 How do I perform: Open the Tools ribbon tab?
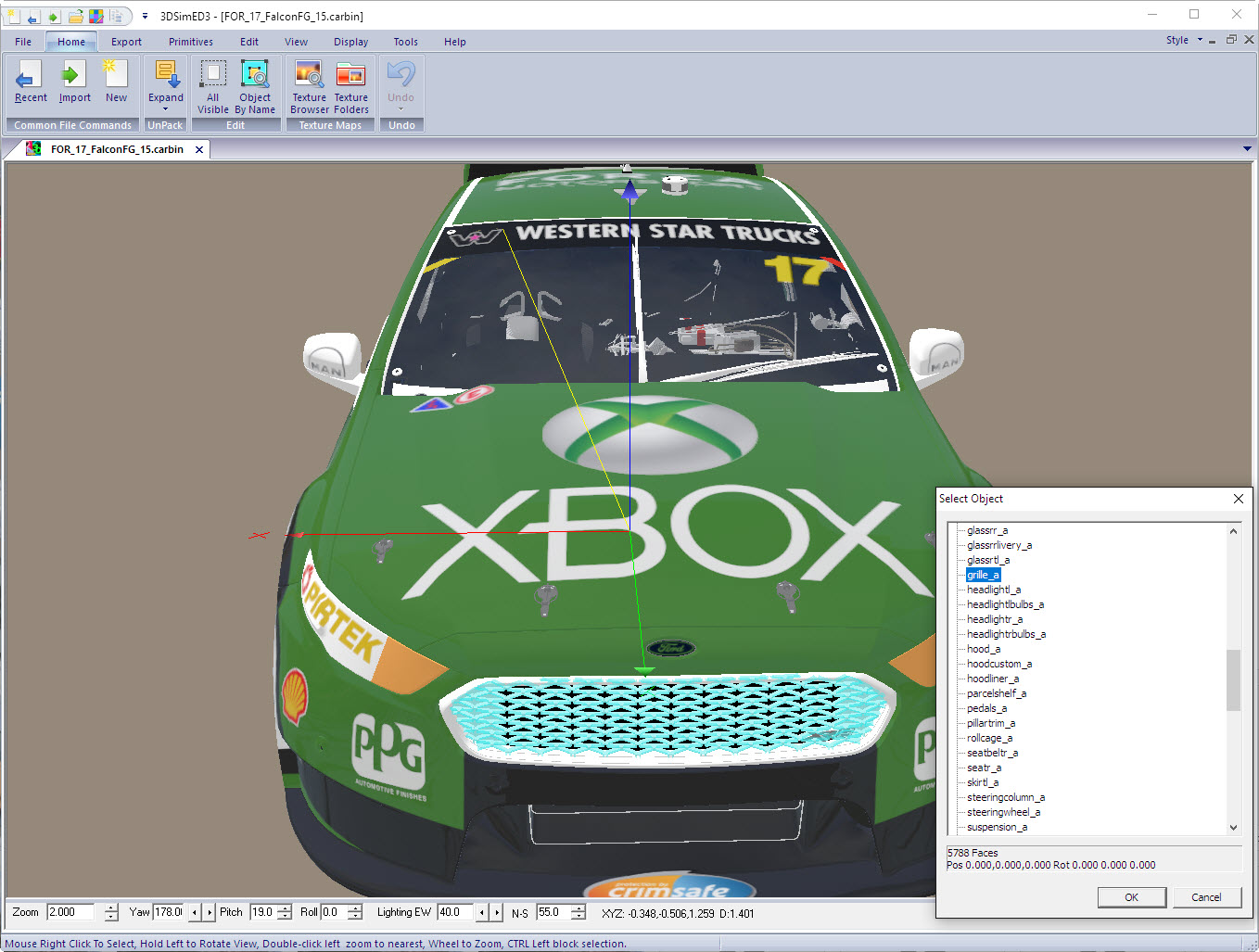click(x=405, y=42)
